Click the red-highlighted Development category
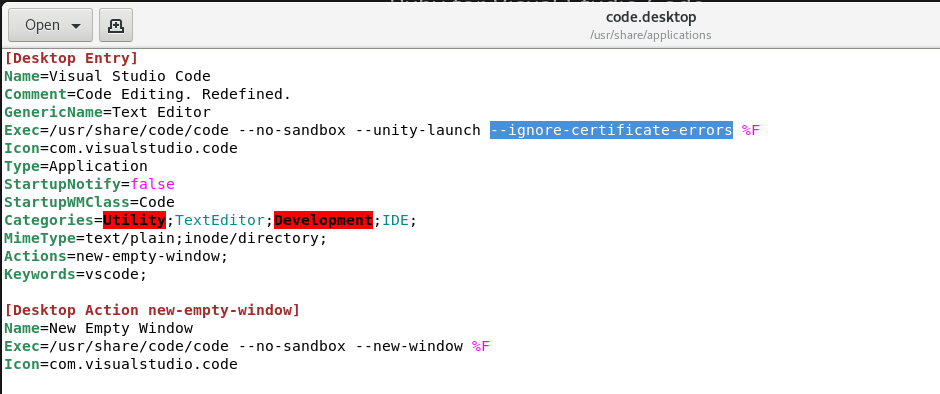This screenshot has height=394, width=940. pyautogui.click(x=323, y=220)
